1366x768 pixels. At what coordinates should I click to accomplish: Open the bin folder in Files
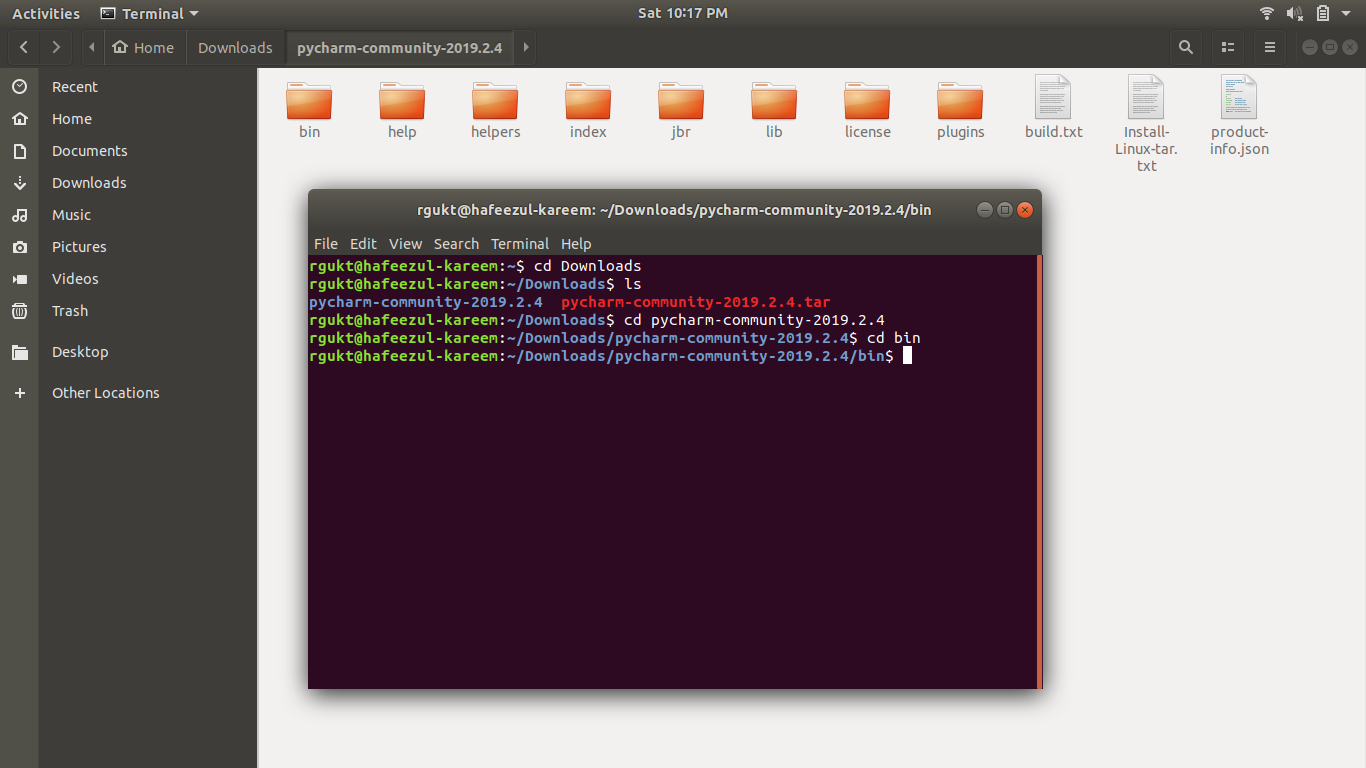tap(309, 101)
